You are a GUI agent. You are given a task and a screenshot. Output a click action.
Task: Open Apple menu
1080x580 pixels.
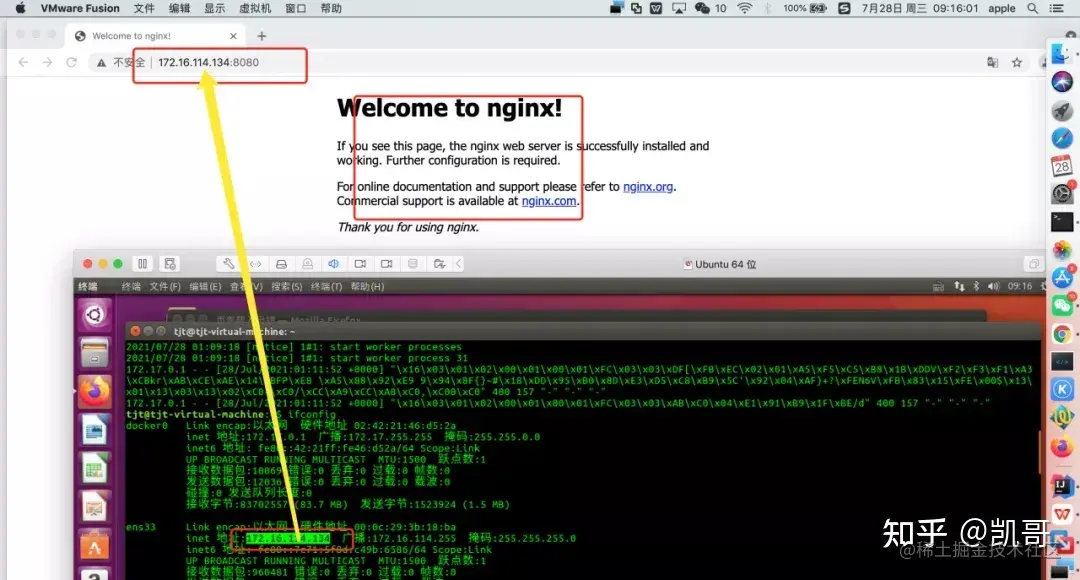tap(20, 8)
